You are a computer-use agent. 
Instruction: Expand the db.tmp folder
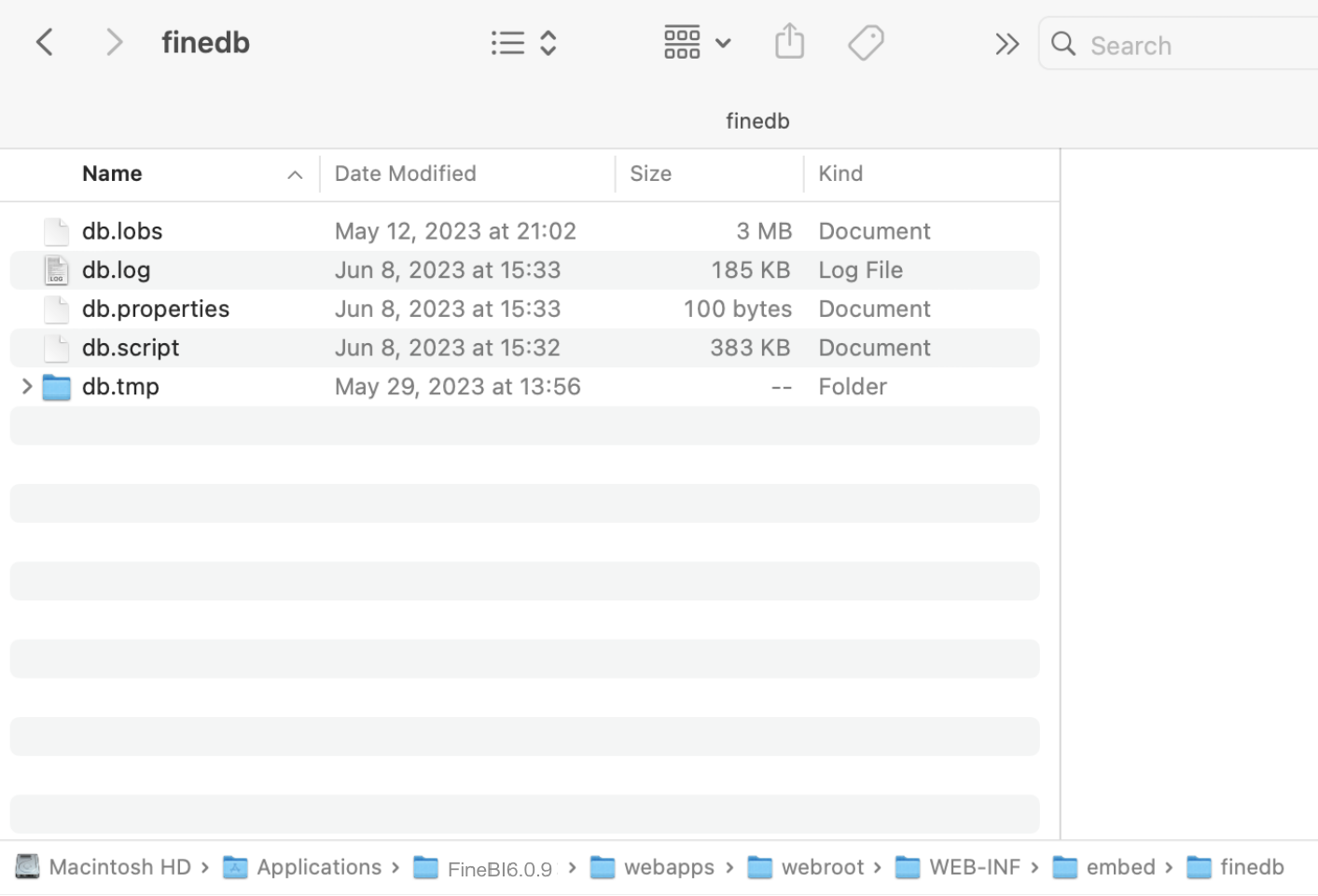[26, 385]
